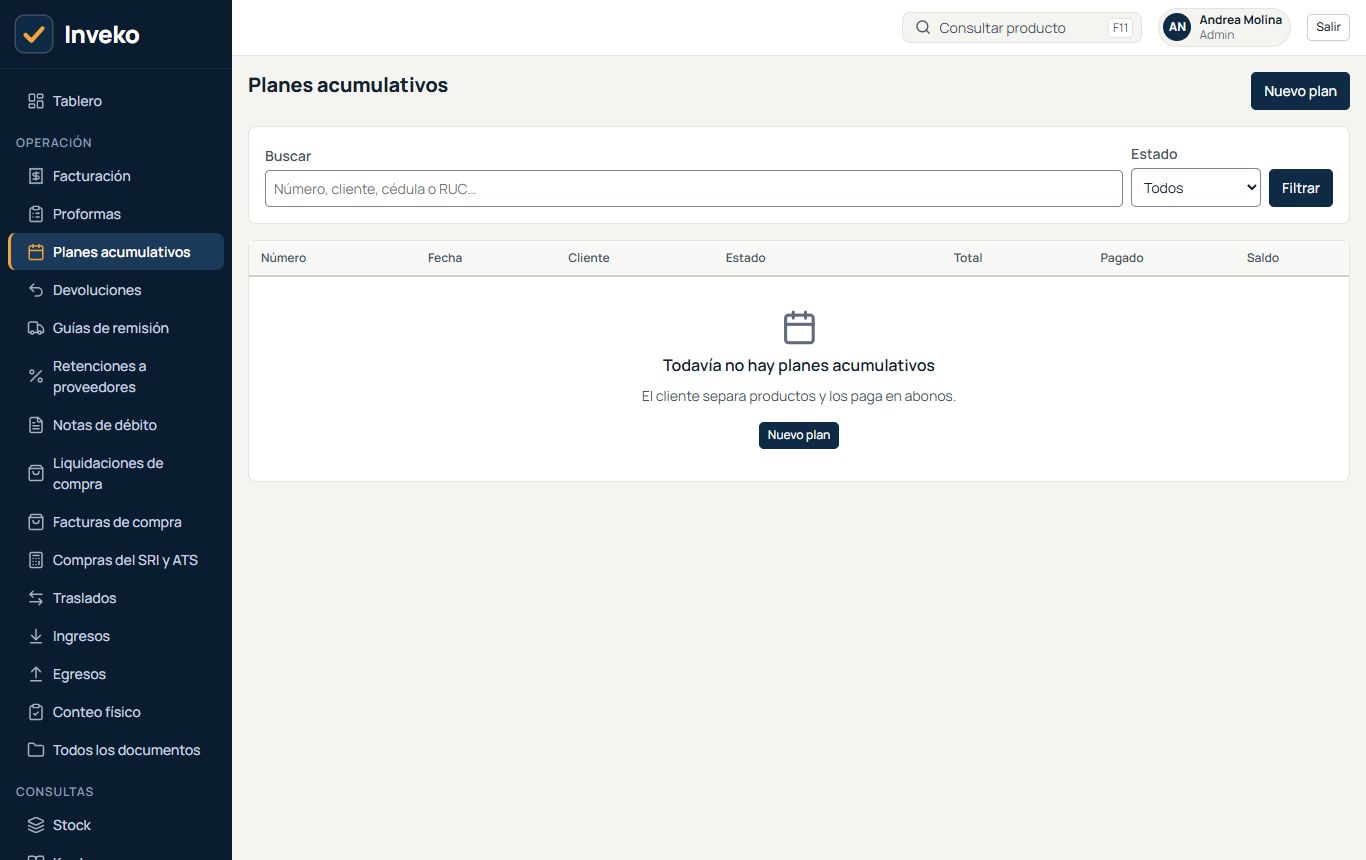Click the Traslados swap arrows icon
1366x860 pixels.
tap(36, 598)
